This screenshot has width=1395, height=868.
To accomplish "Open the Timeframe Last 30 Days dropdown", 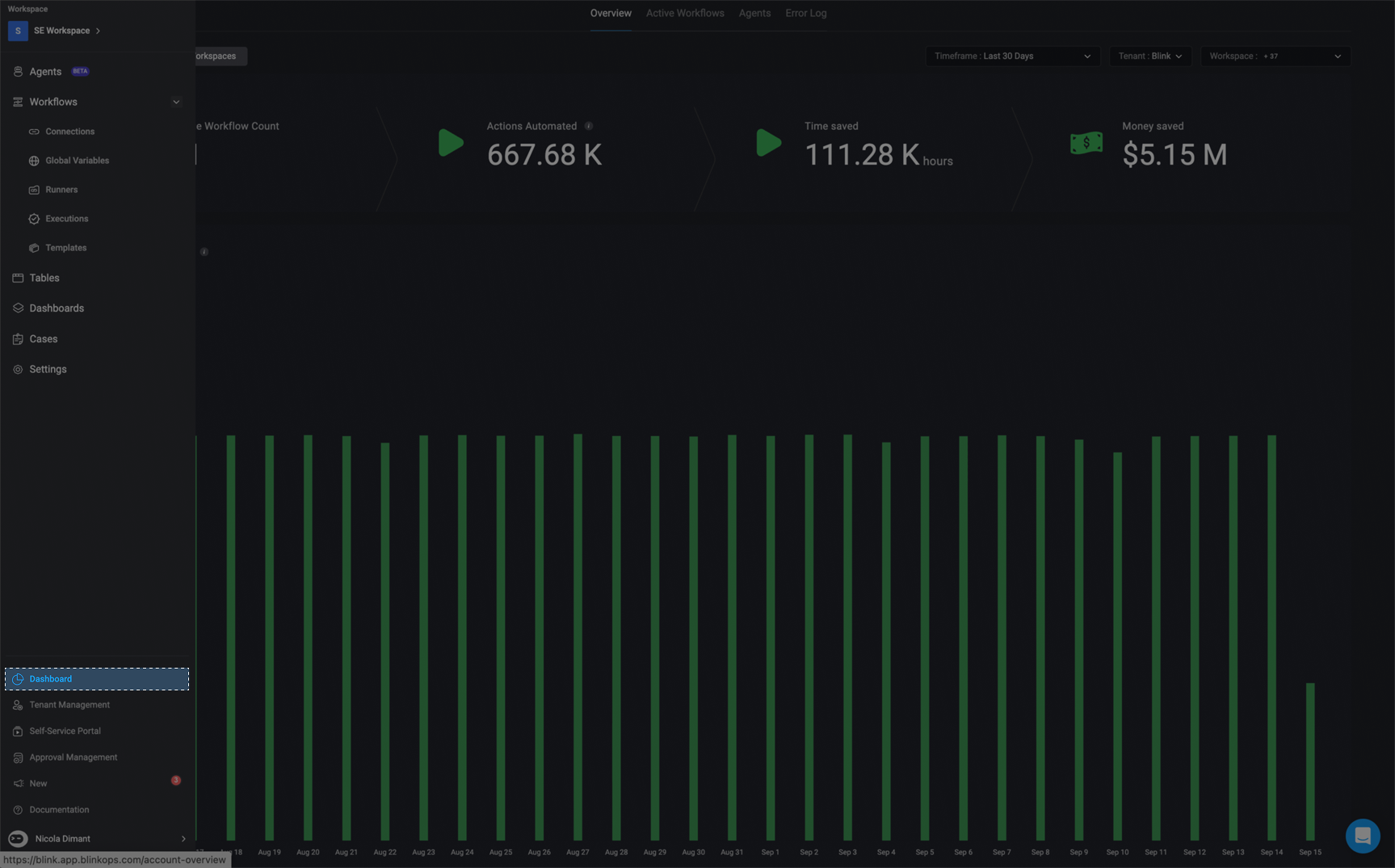I will point(1012,57).
